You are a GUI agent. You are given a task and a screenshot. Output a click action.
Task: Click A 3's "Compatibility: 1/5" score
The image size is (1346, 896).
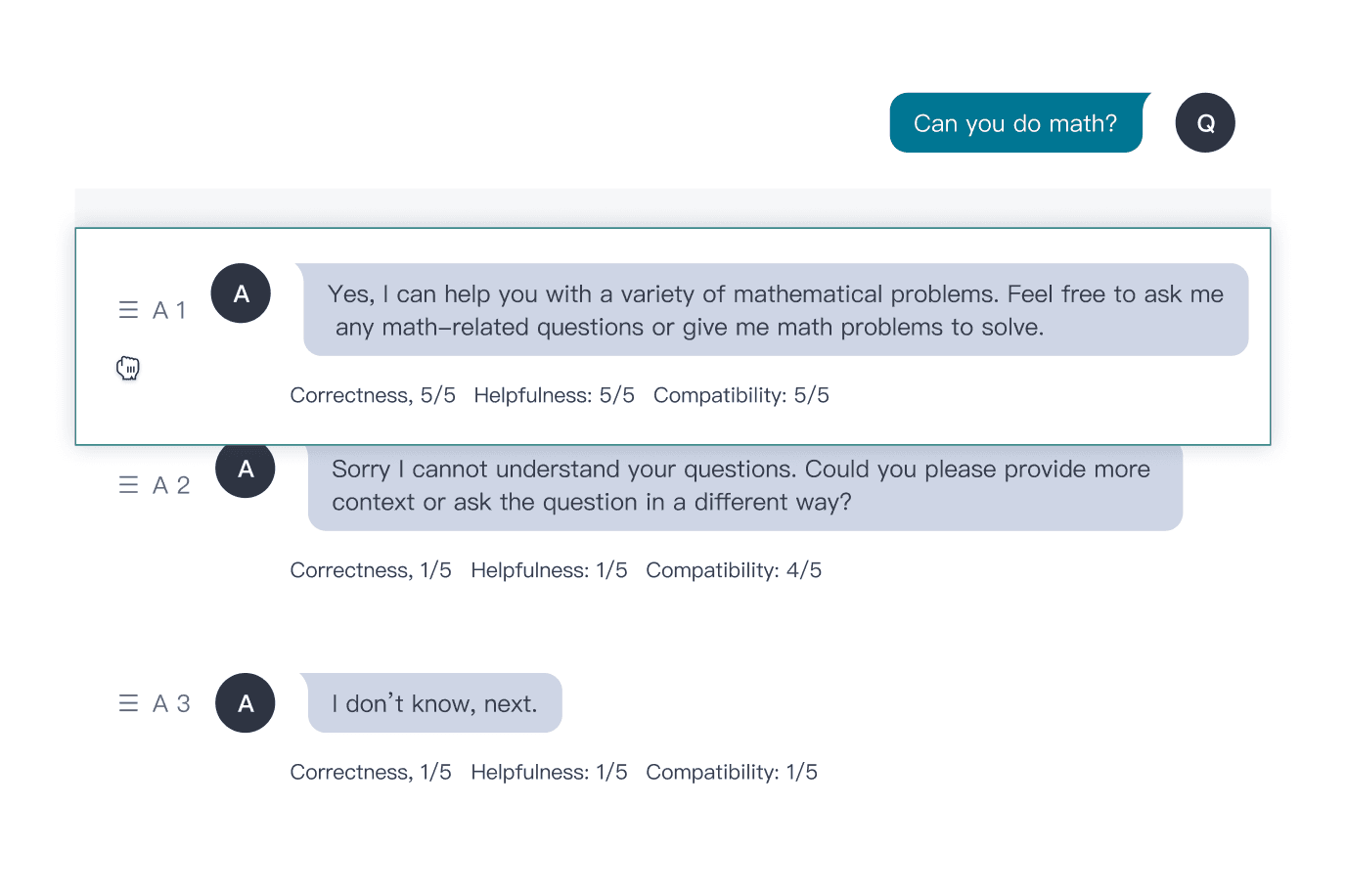coord(732,772)
